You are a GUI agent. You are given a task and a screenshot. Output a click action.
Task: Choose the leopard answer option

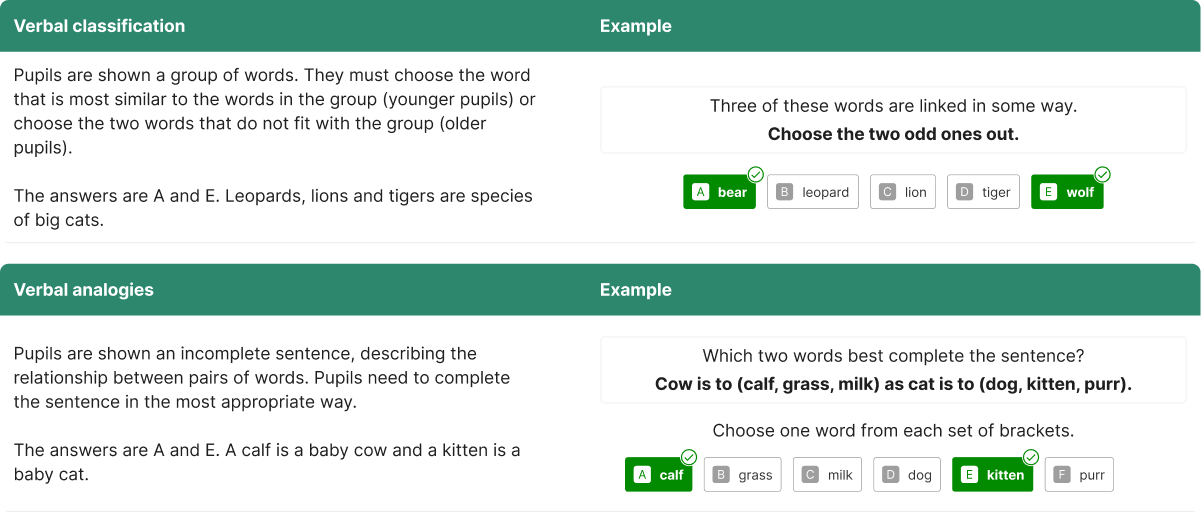click(813, 192)
